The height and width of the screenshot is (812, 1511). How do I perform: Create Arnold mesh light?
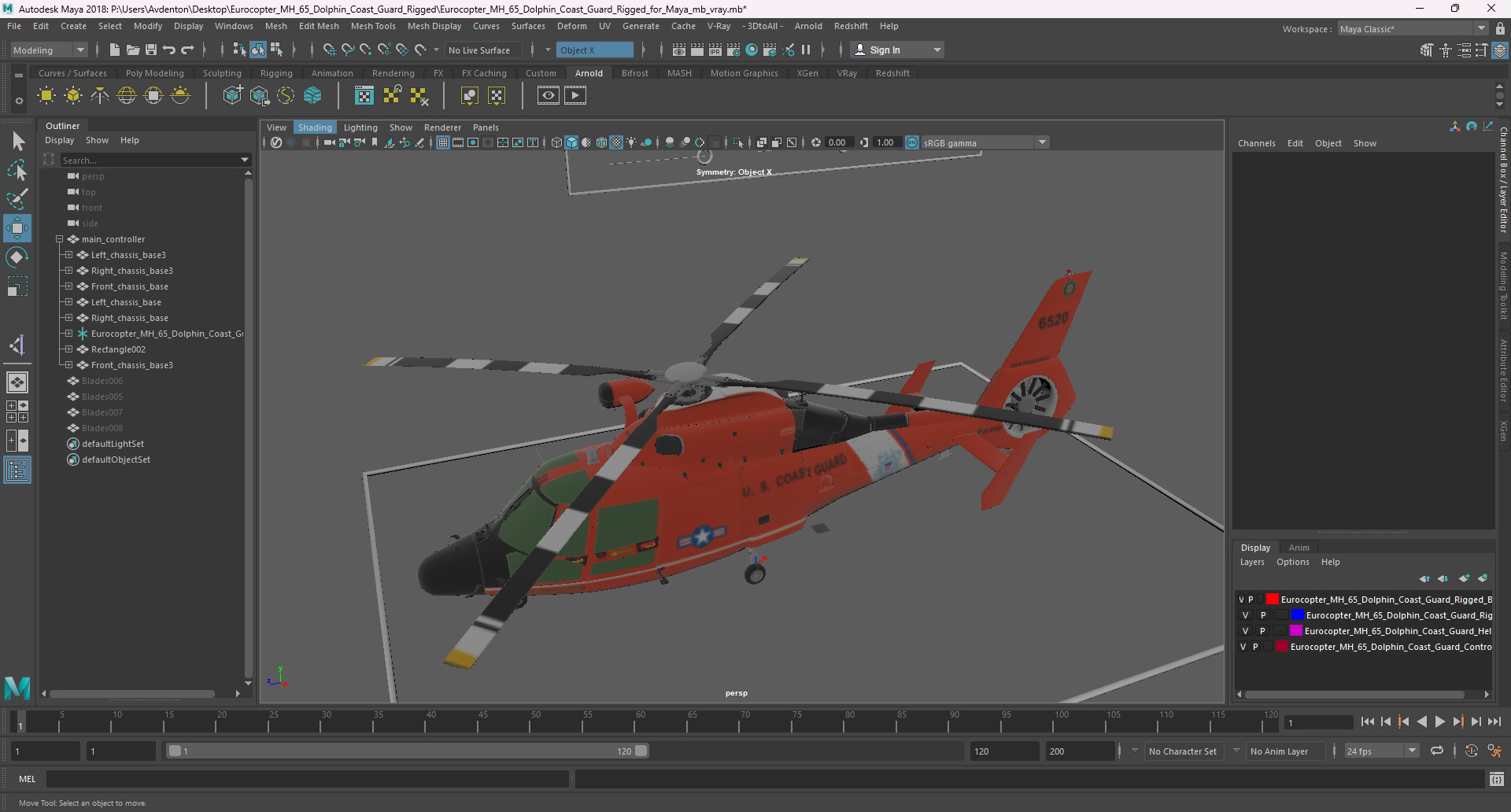73,96
